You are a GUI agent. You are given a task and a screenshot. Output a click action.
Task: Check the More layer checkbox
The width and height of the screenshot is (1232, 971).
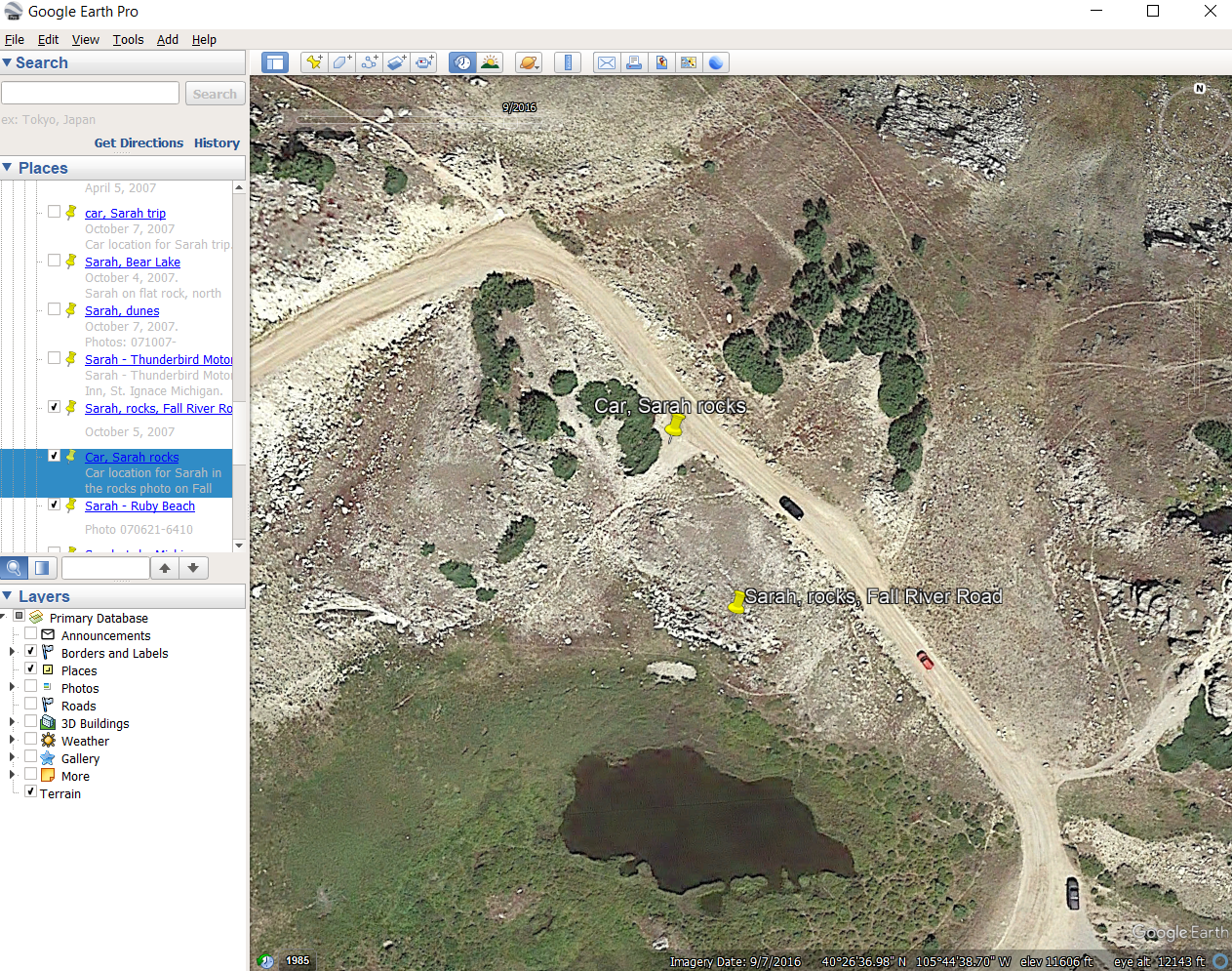[31, 774]
